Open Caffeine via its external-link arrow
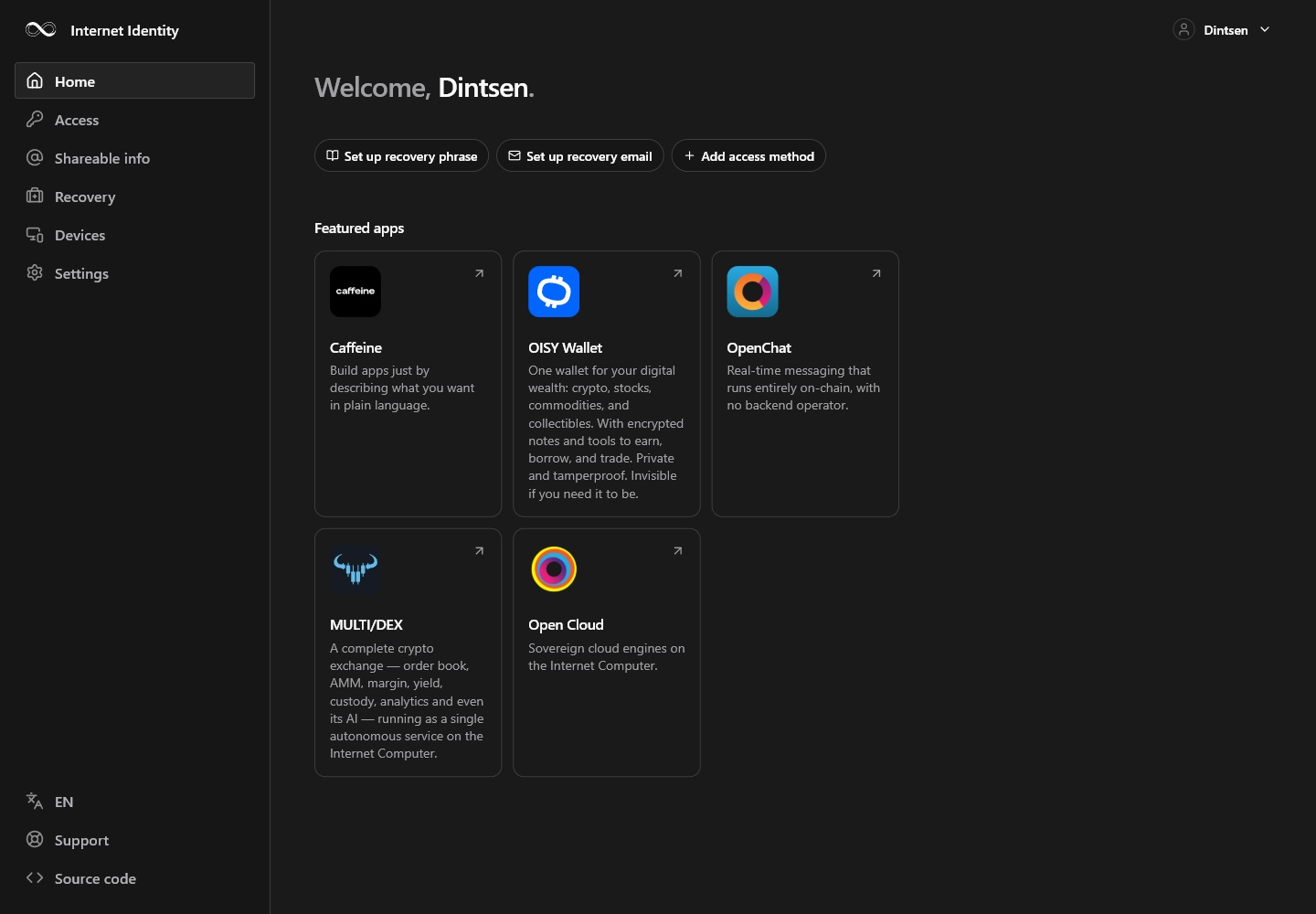Viewport: 1316px width, 914px height. click(479, 273)
